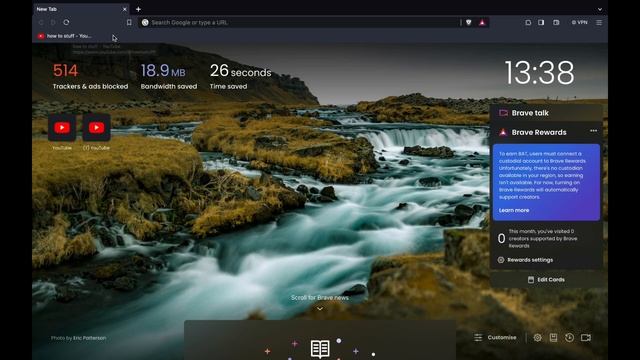Open the How to stuff bookmark
Screen dimensions: 640x360
pyautogui.click(x=65, y=36)
